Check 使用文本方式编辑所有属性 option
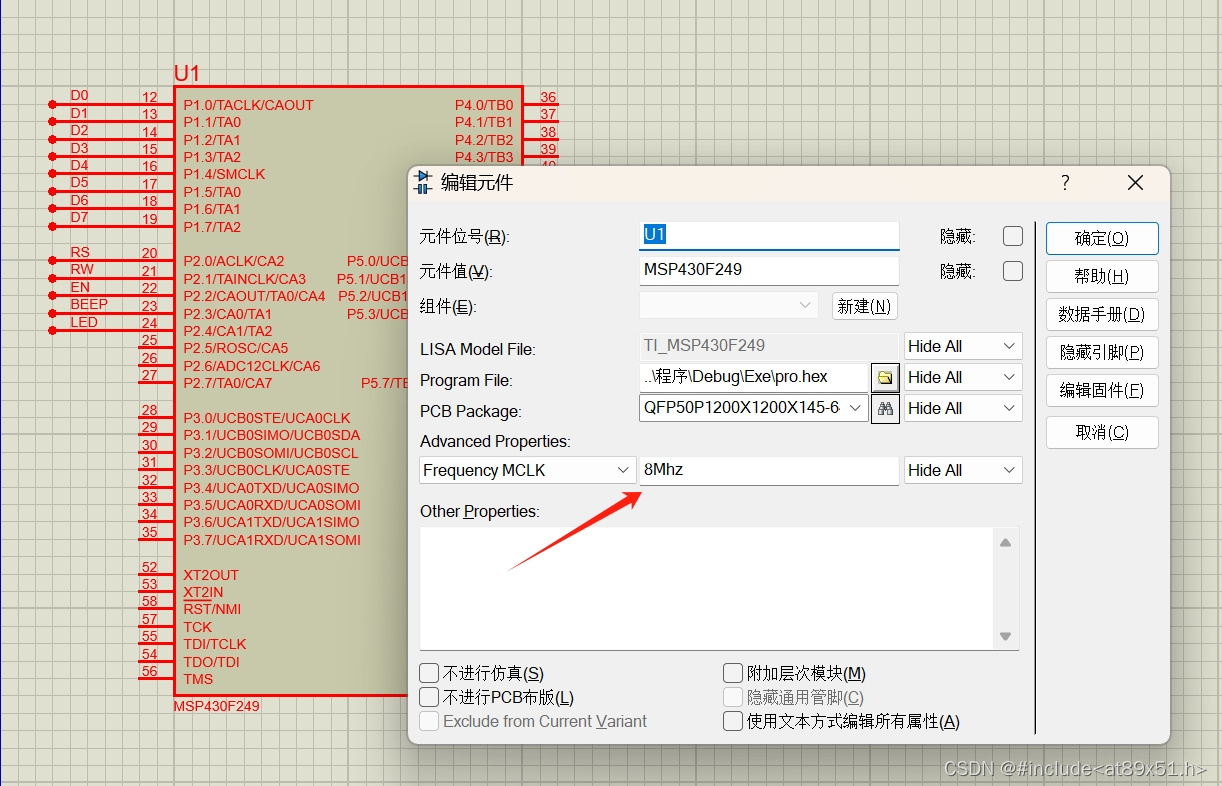Viewport: 1222px width, 786px height. click(x=732, y=721)
